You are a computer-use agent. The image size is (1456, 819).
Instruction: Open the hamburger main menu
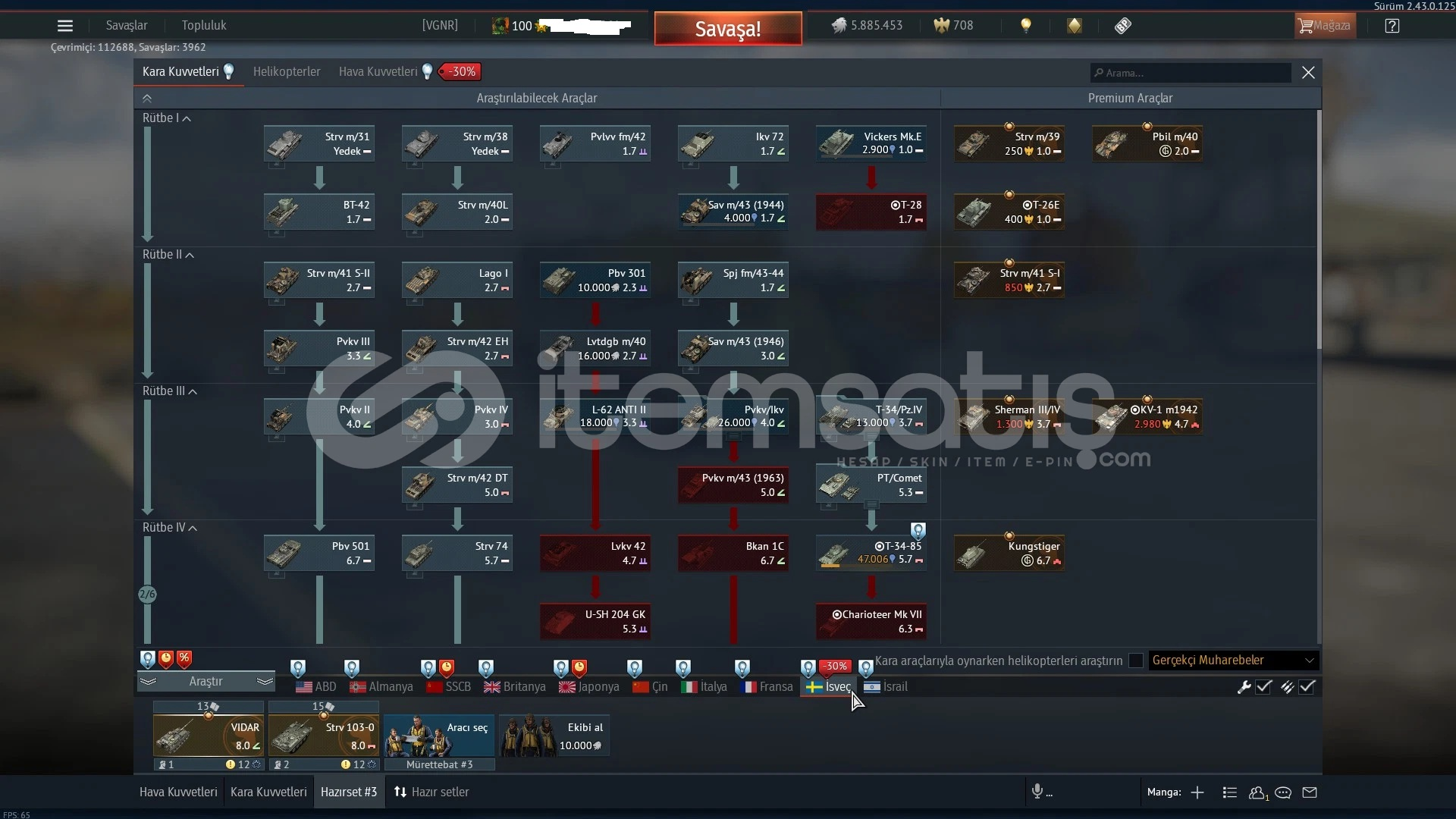[65, 26]
